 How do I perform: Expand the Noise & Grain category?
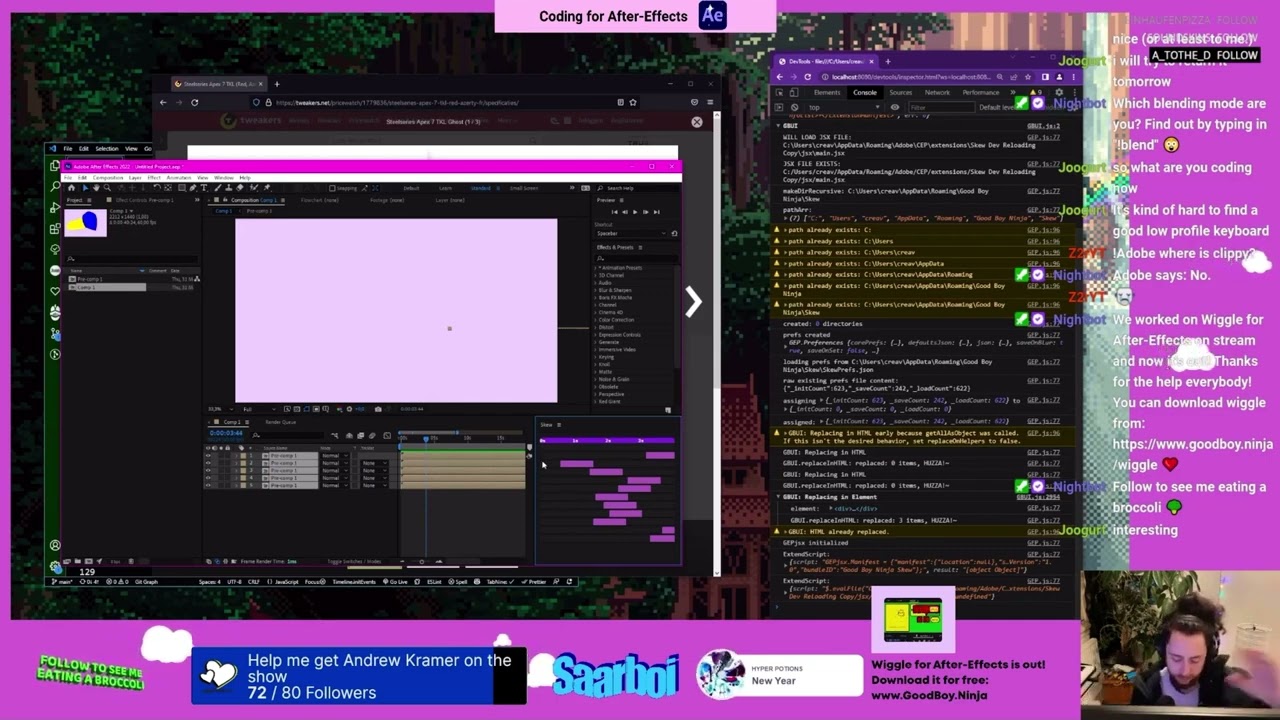pos(595,379)
